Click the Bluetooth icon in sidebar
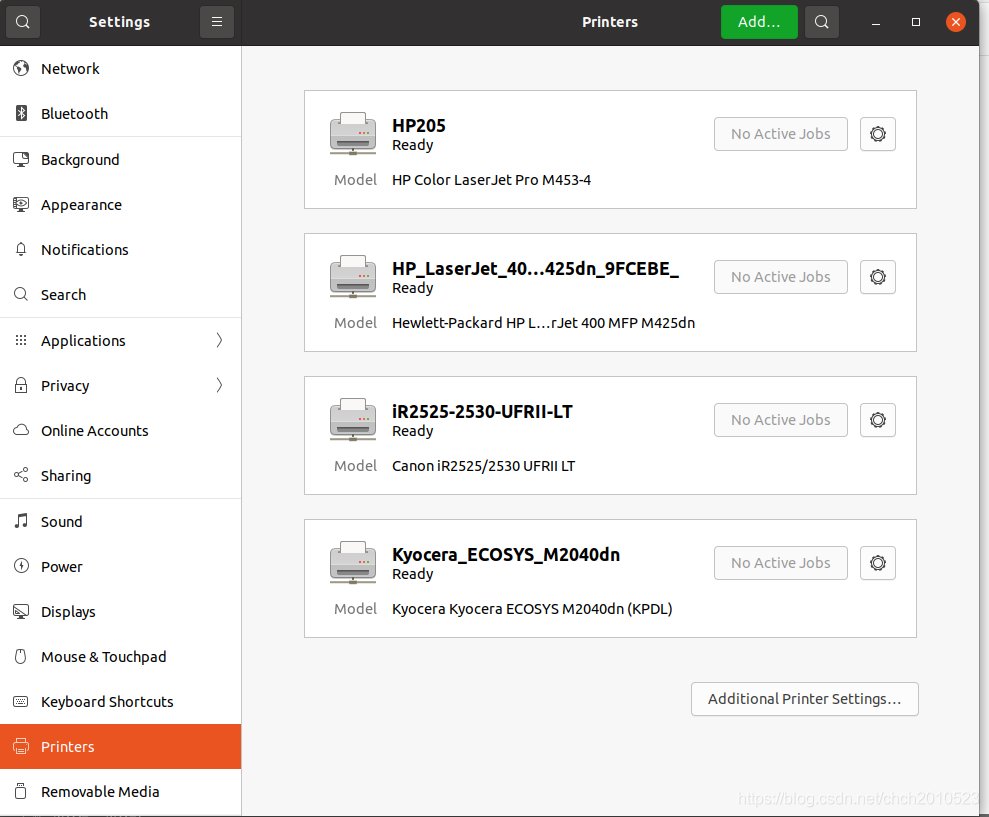This screenshot has width=989, height=817. pos(21,114)
